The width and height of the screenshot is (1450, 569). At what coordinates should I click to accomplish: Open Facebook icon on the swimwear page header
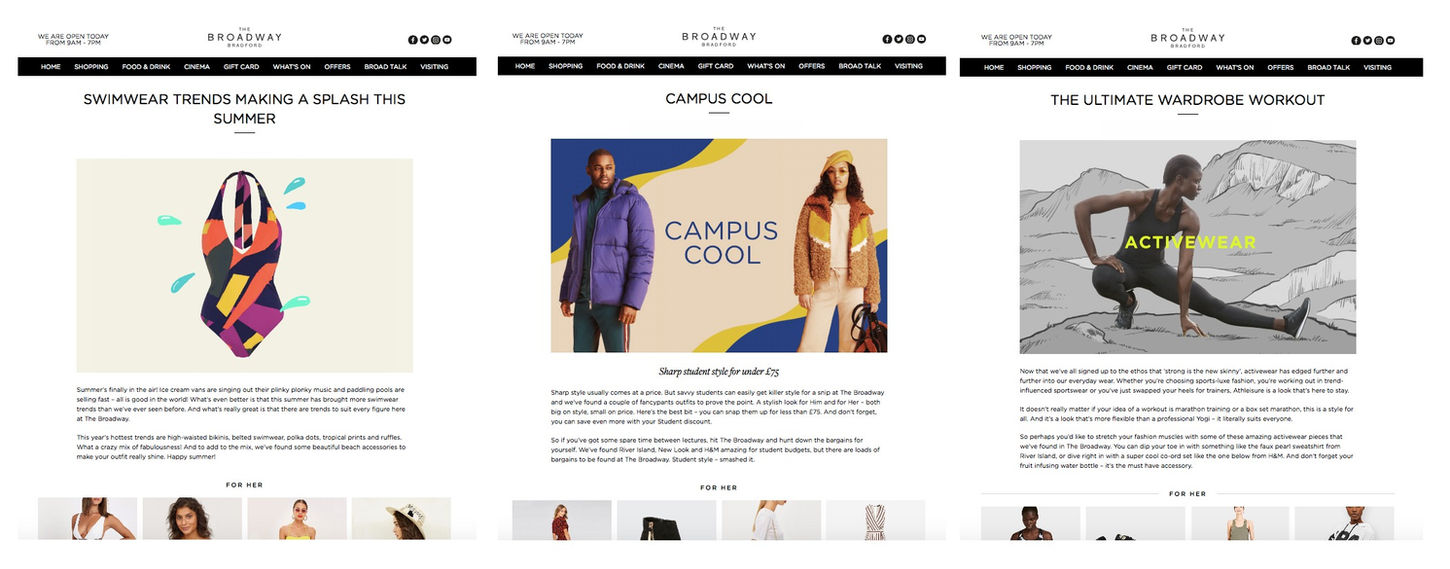[x=413, y=40]
